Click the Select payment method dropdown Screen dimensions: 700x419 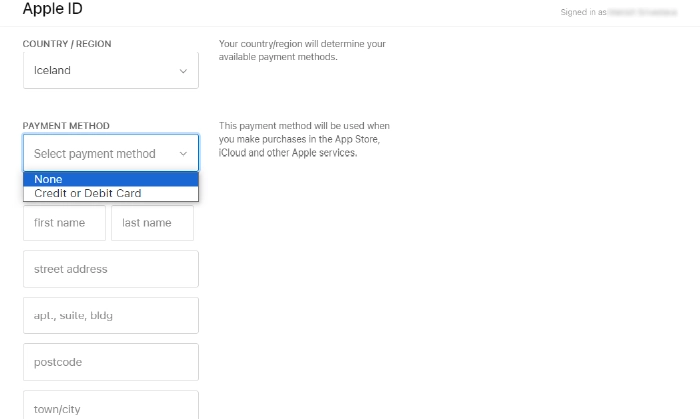pyautogui.click(x=111, y=153)
